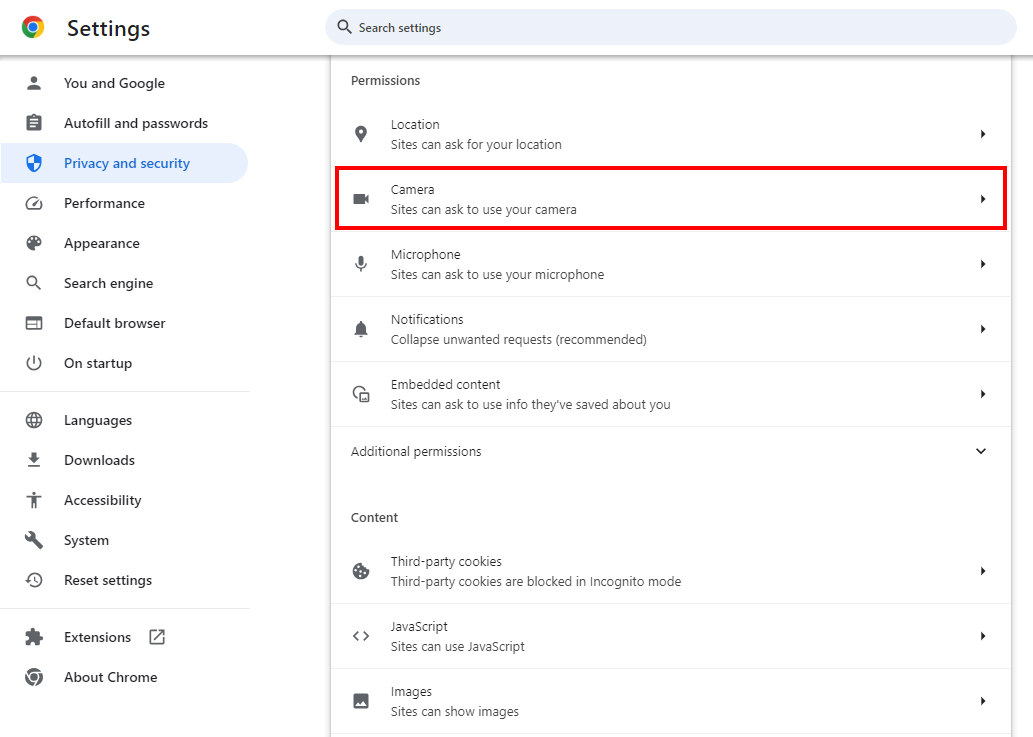Click the Autofill clipboard icon
The height and width of the screenshot is (737, 1033).
click(34, 123)
